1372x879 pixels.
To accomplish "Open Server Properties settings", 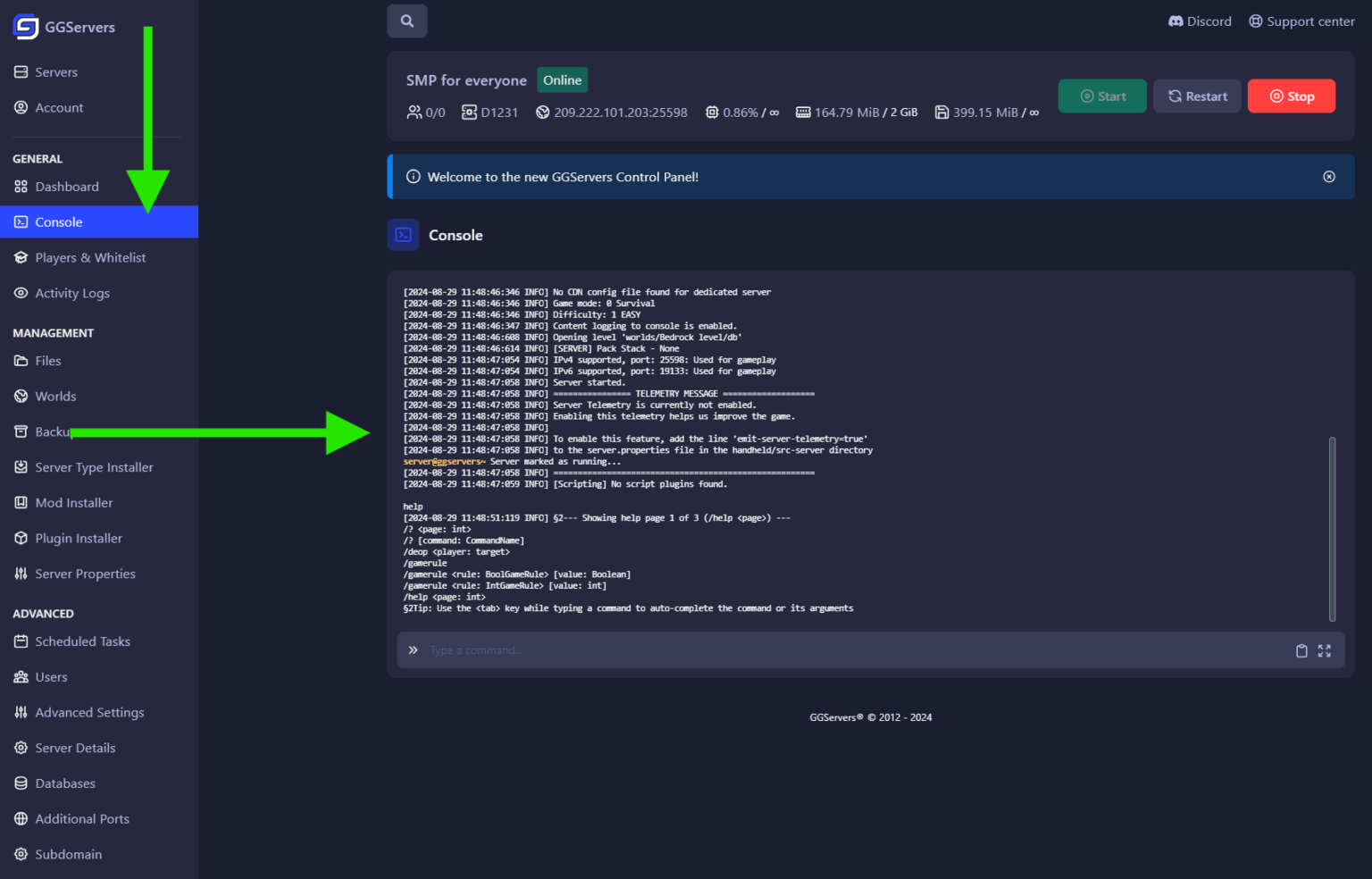I will pyautogui.click(x=85, y=573).
